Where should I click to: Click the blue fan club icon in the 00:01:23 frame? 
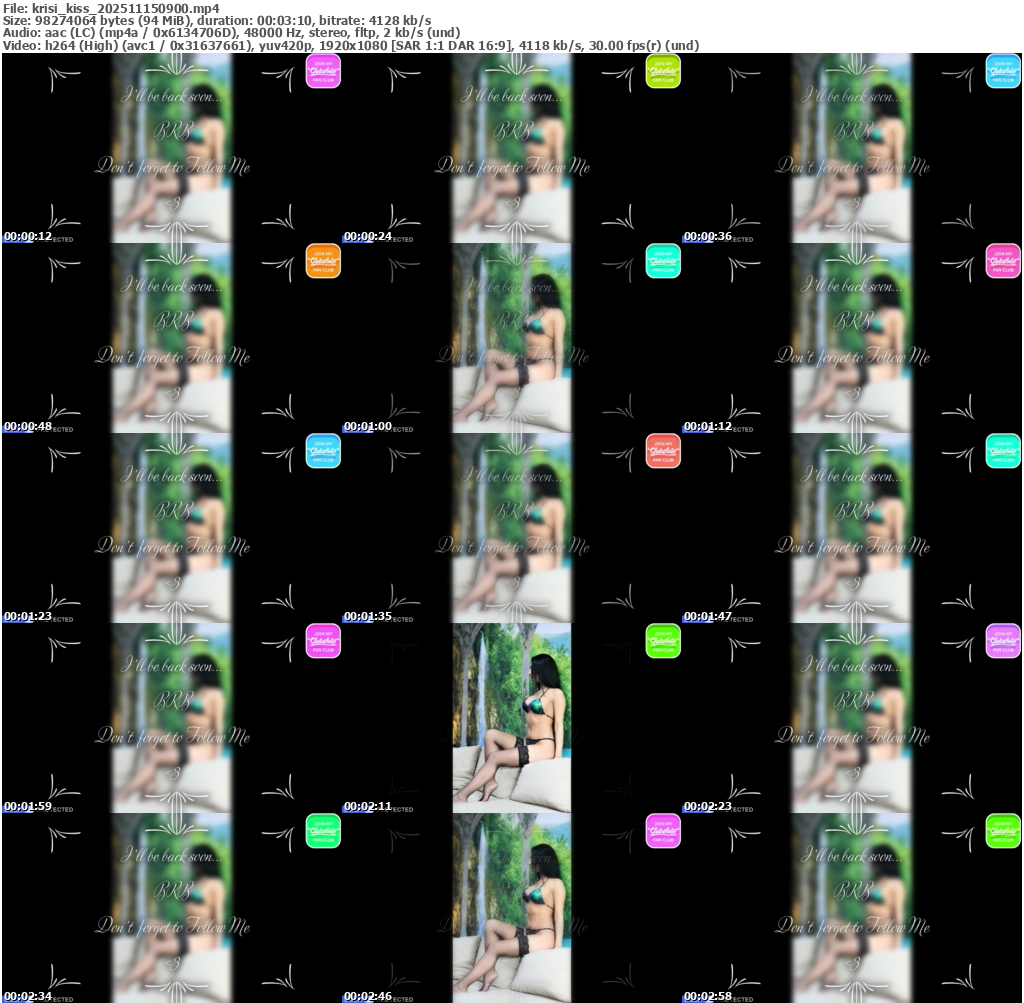click(x=323, y=451)
